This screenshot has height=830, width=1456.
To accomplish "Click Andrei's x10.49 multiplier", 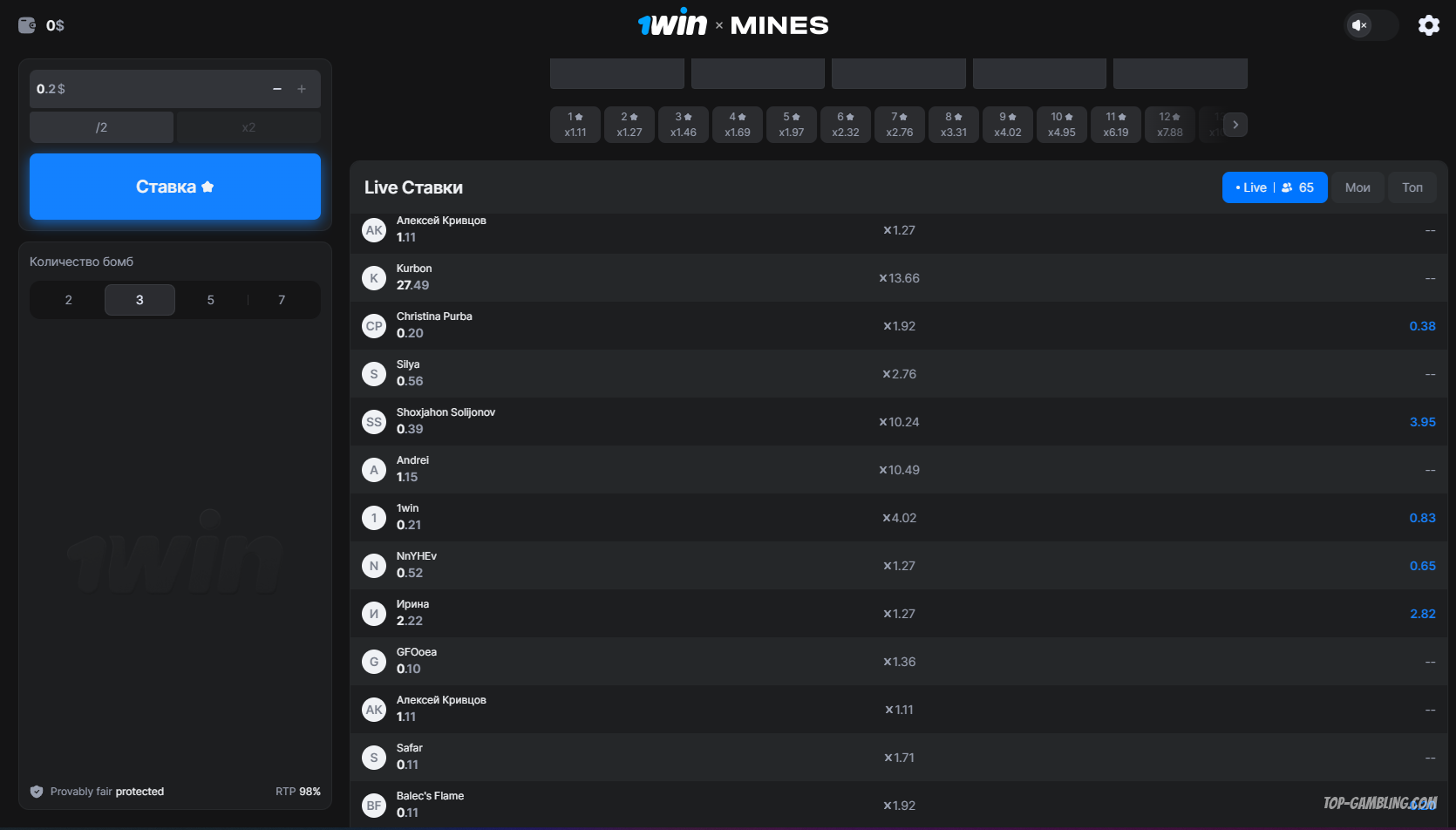I will (x=899, y=470).
